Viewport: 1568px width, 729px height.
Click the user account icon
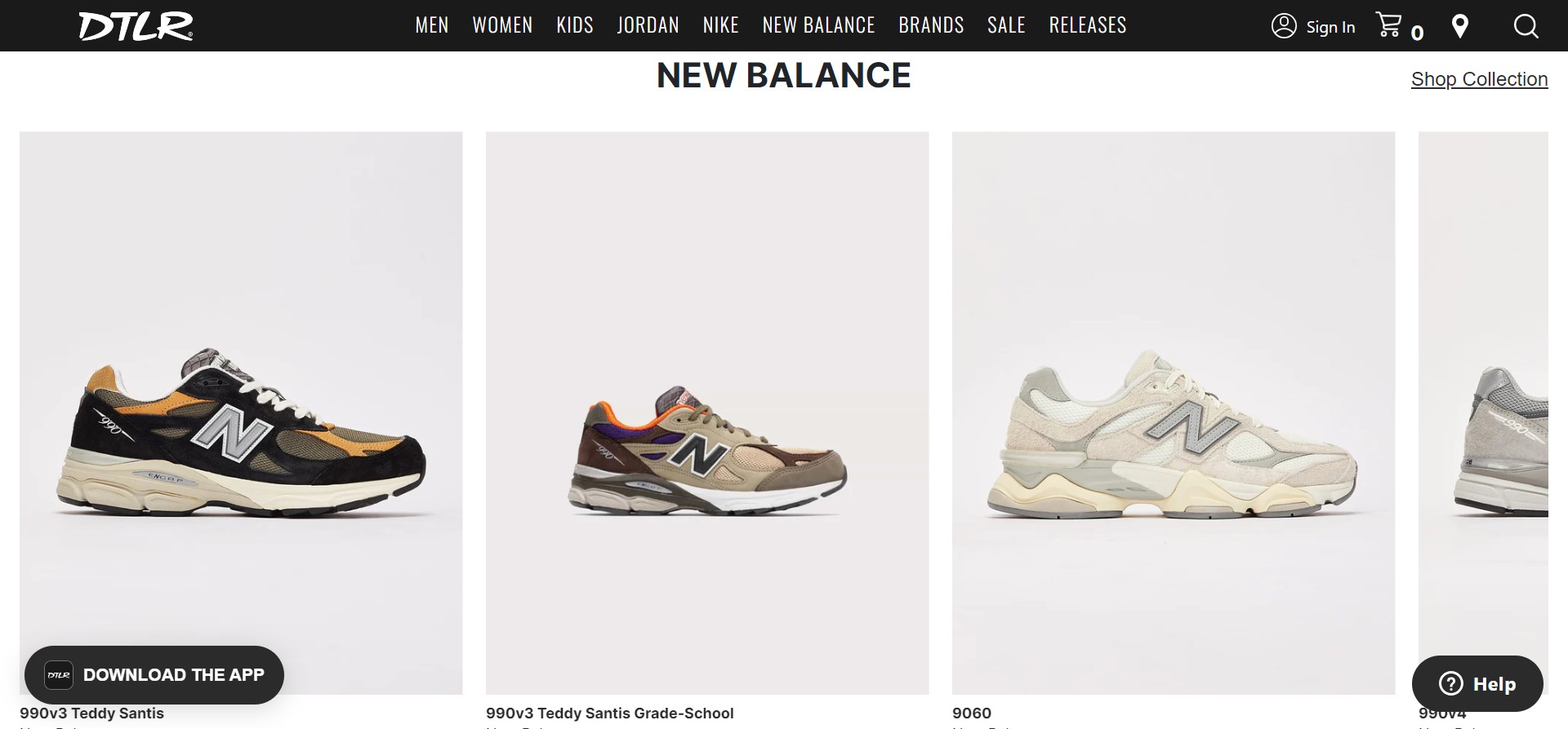1284,26
